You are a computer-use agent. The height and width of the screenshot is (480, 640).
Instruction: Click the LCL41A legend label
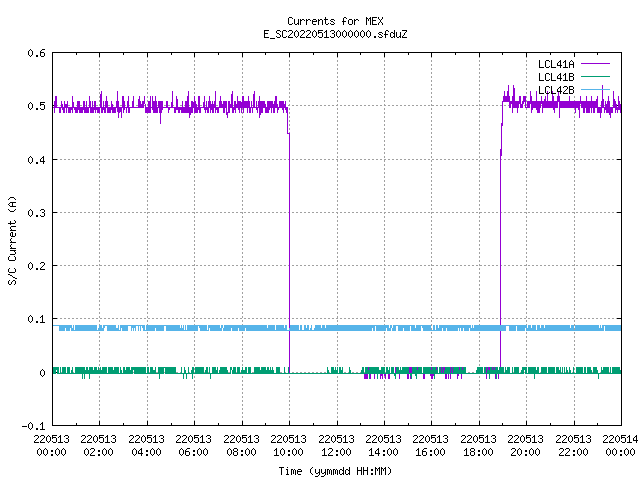click(x=556, y=64)
